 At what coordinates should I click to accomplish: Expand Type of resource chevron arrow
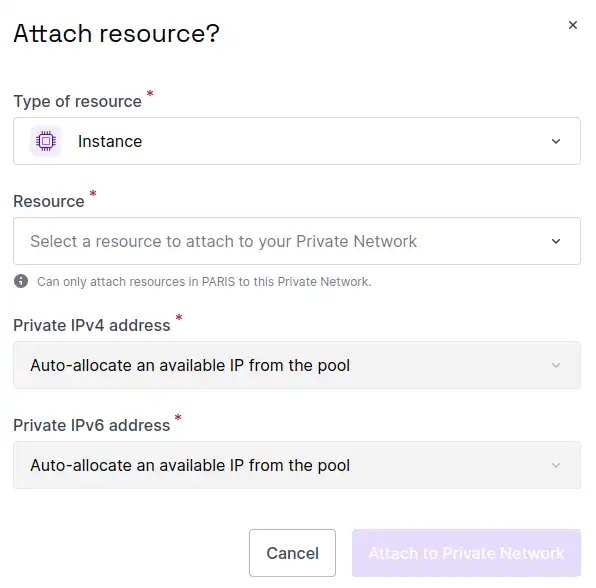pos(556,141)
